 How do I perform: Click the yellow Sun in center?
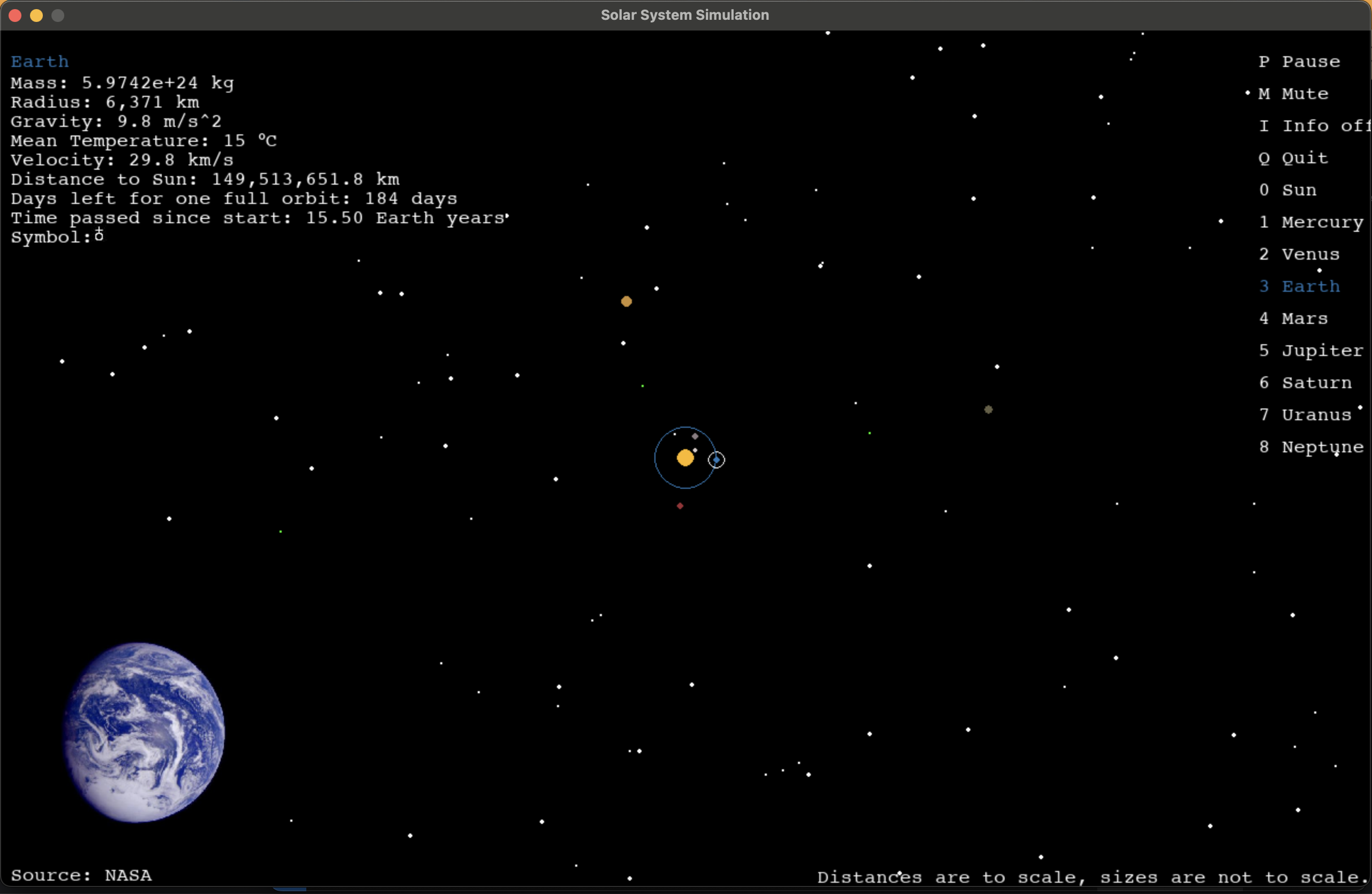pyautogui.click(x=685, y=458)
